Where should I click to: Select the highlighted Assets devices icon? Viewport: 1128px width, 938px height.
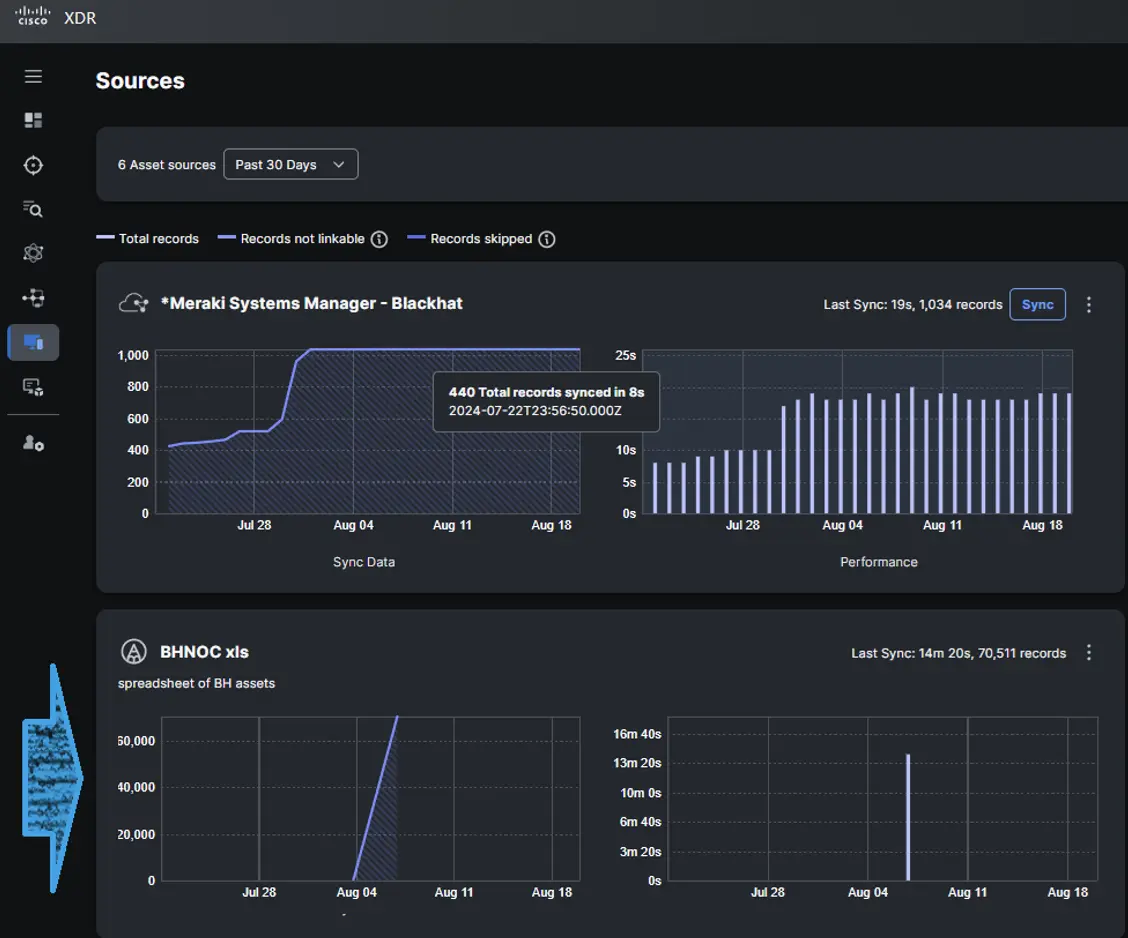point(33,342)
